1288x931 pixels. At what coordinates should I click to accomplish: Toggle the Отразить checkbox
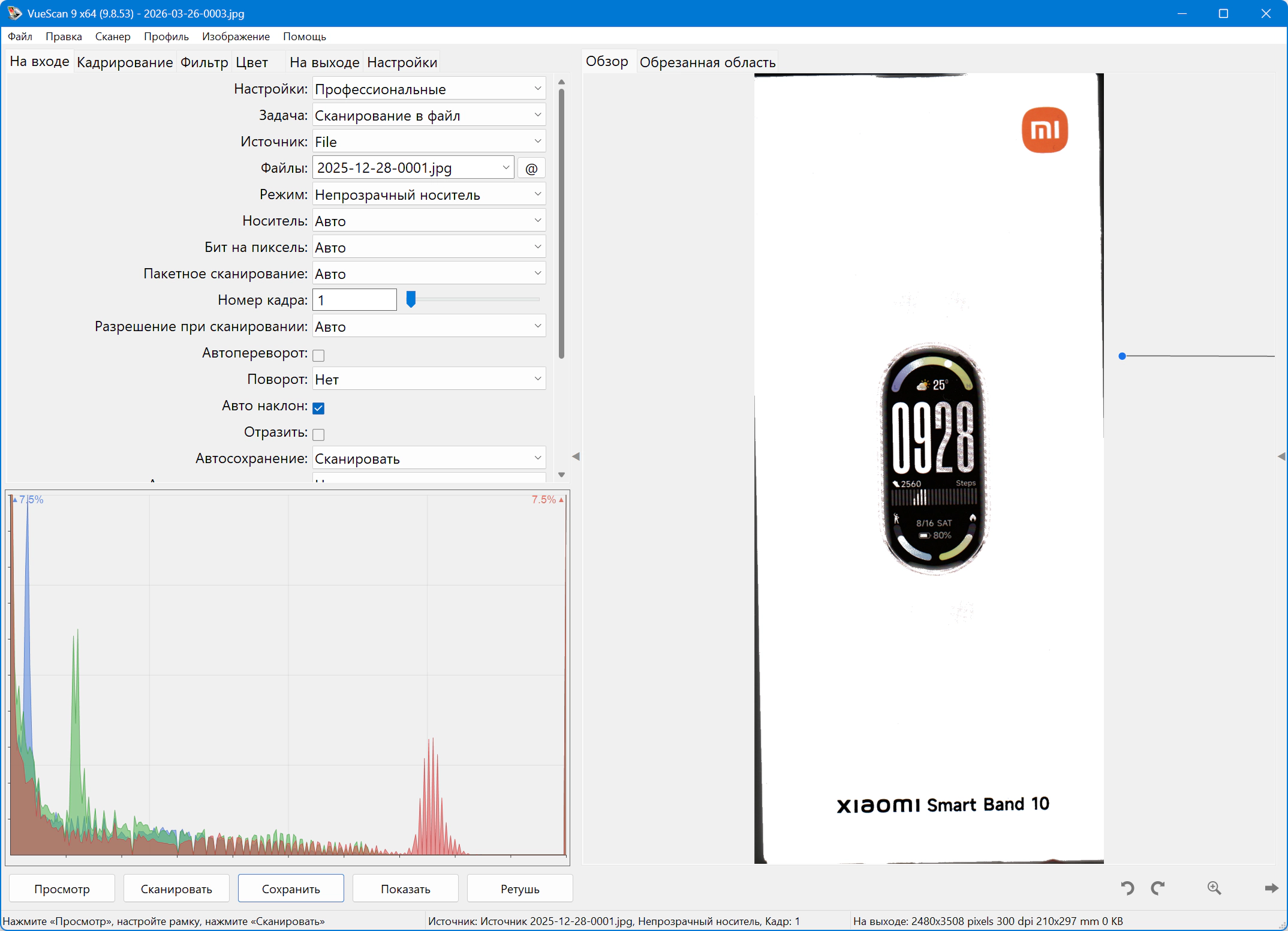click(x=318, y=434)
